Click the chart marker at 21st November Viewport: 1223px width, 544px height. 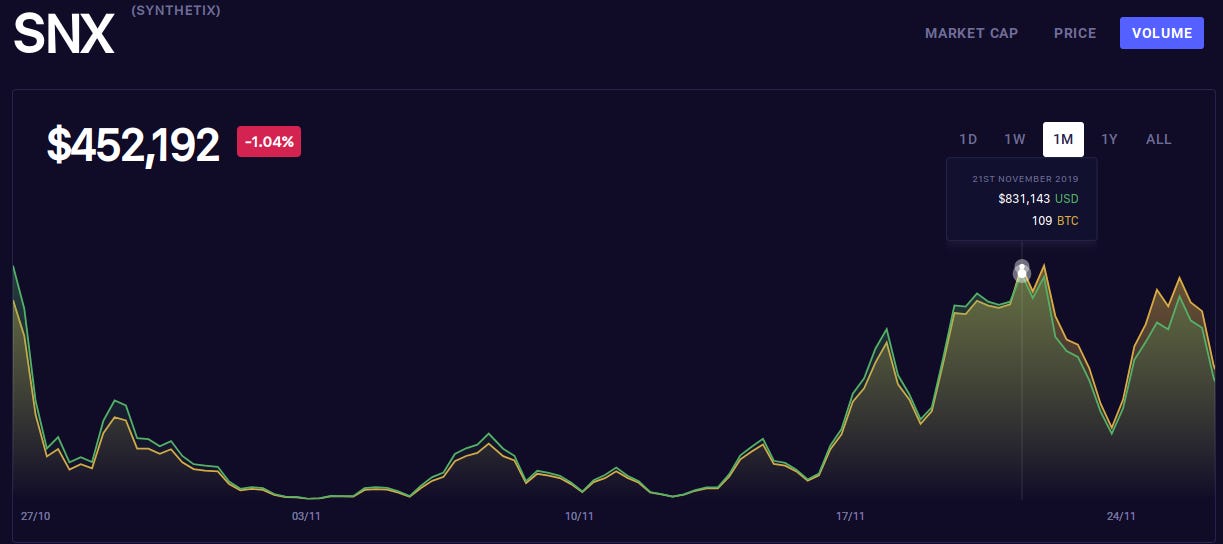(1022, 270)
